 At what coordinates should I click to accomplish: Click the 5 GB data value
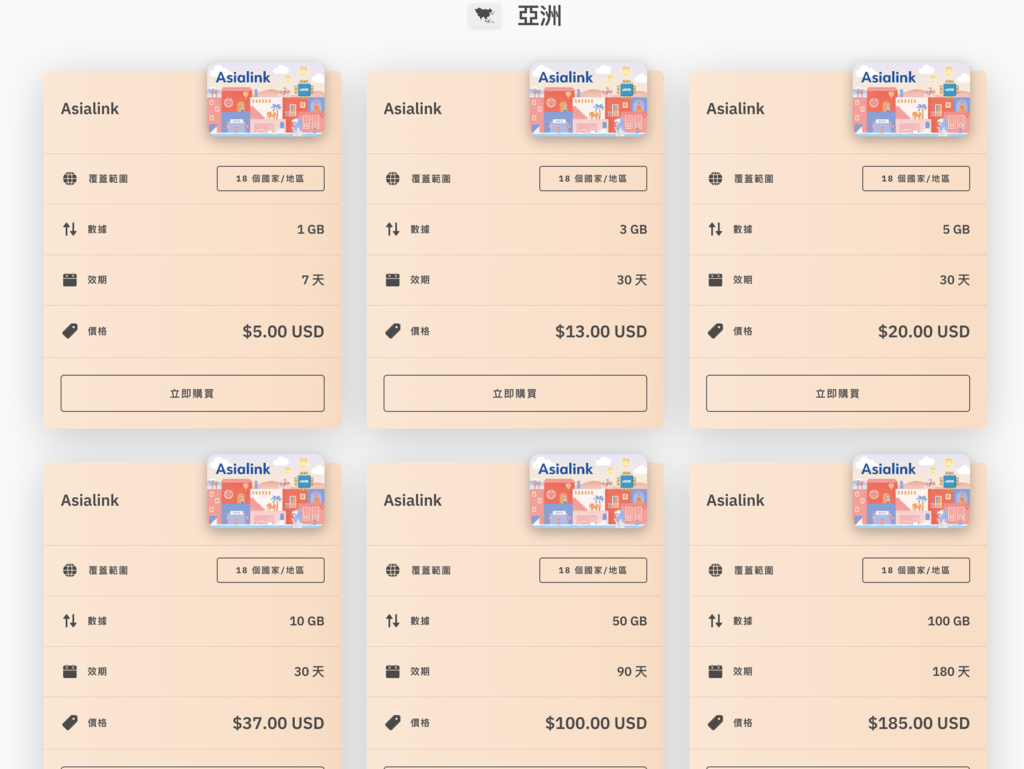click(956, 229)
